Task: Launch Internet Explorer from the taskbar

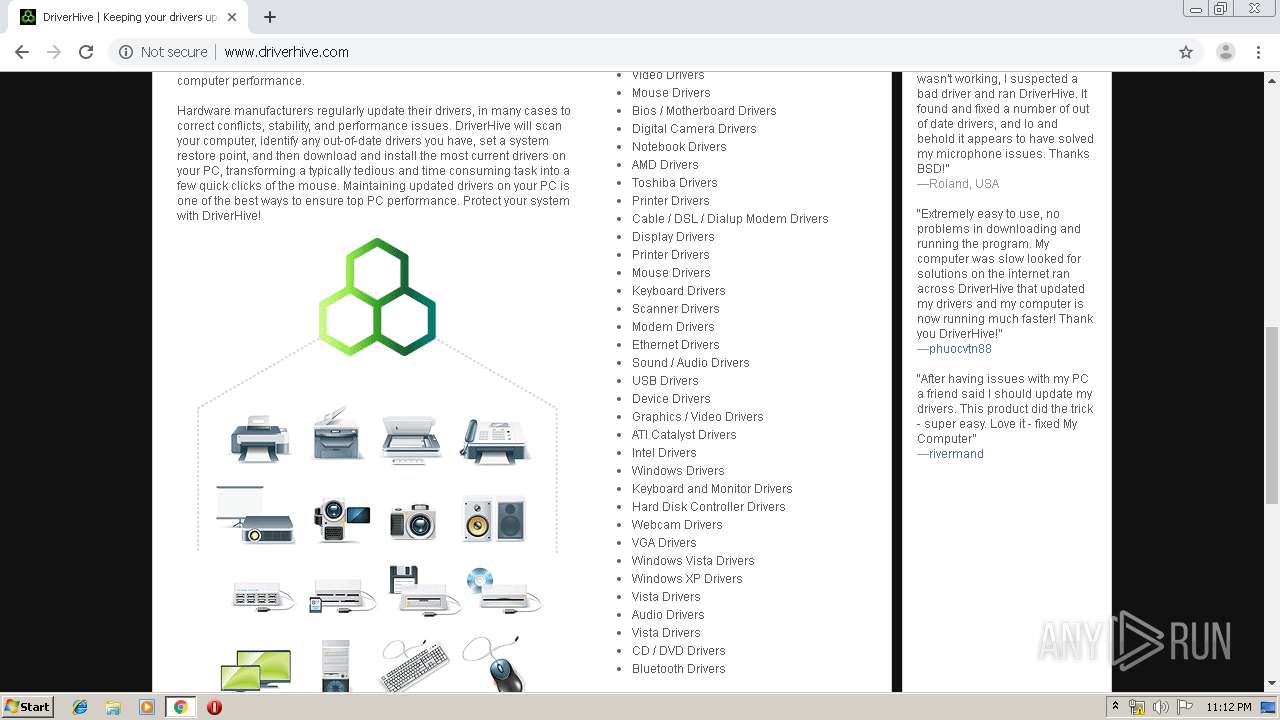Action: [80, 707]
